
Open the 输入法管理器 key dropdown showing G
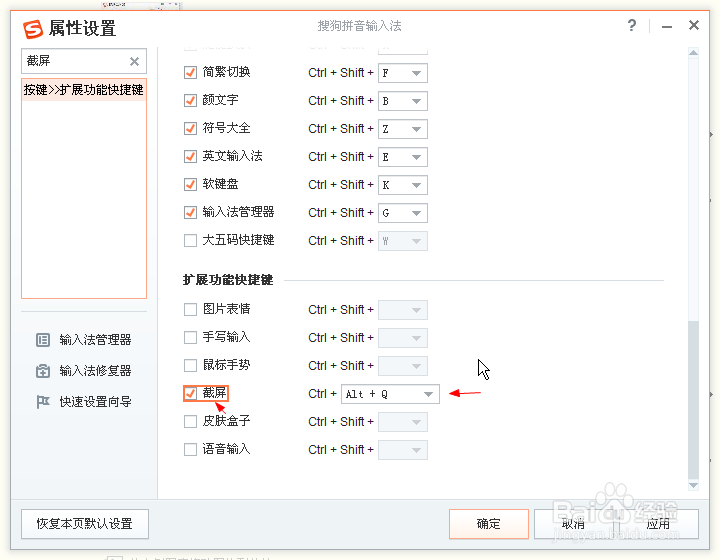coord(403,213)
